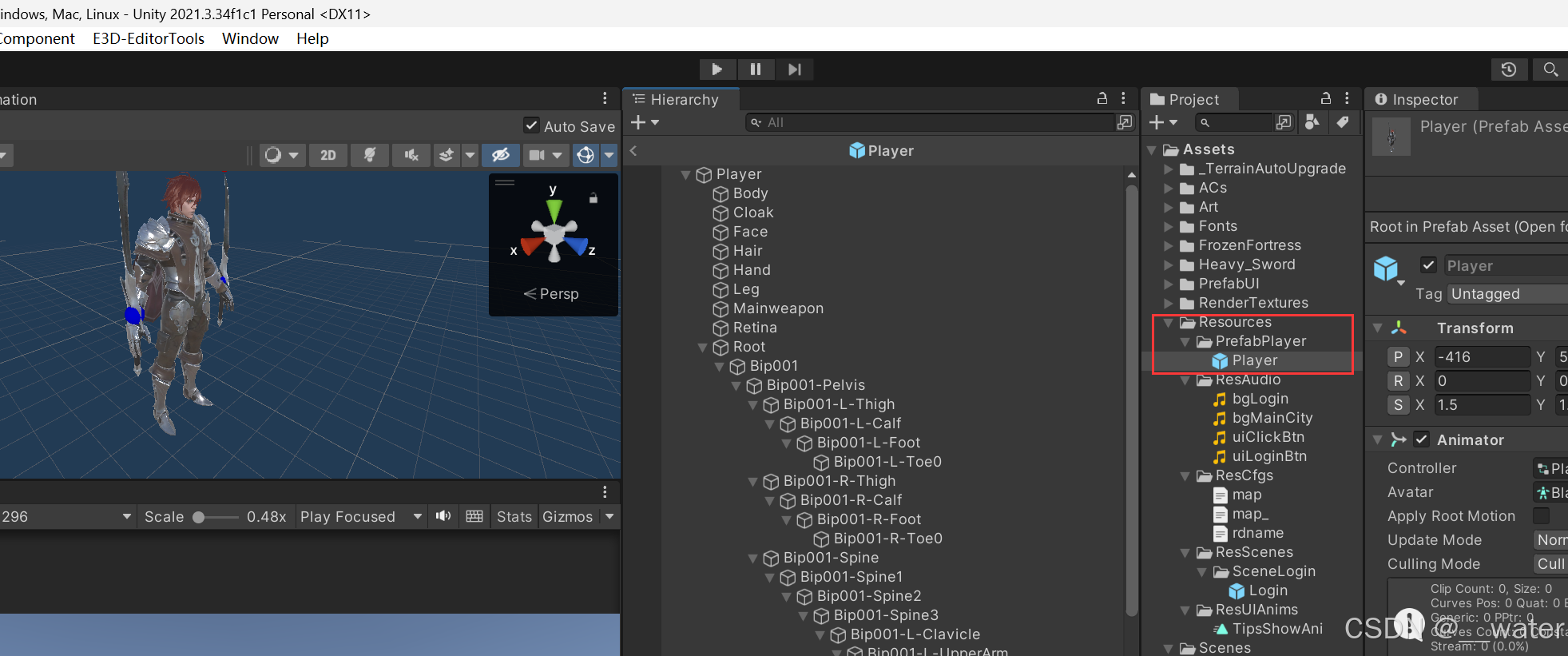
Task: Click the Project search field
Action: (1233, 122)
